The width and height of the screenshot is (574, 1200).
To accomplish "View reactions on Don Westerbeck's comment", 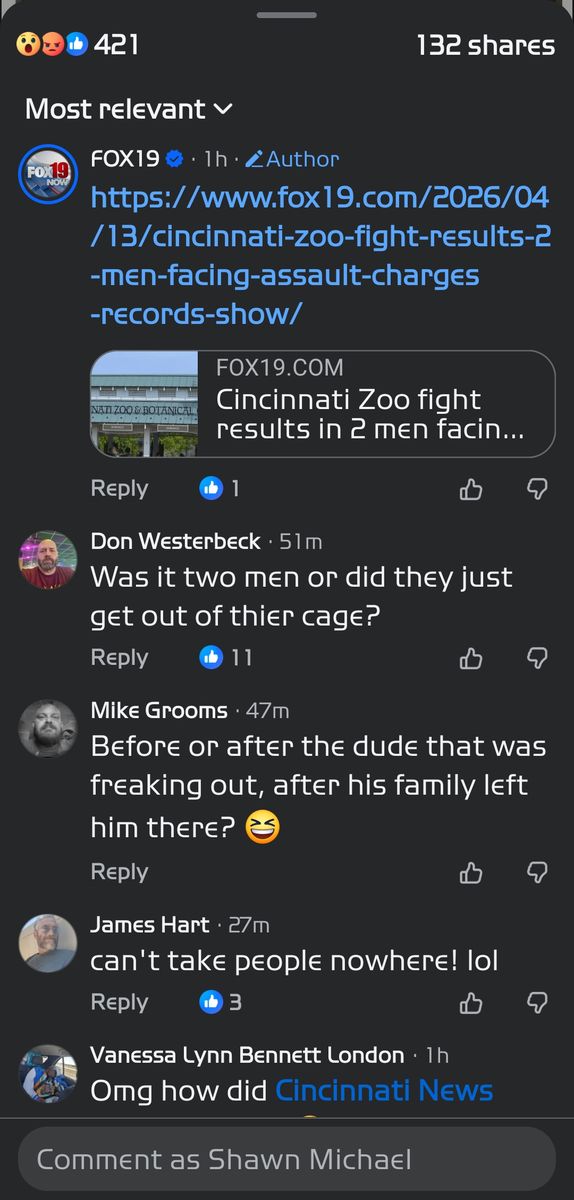I will click(x=226, y=658).
